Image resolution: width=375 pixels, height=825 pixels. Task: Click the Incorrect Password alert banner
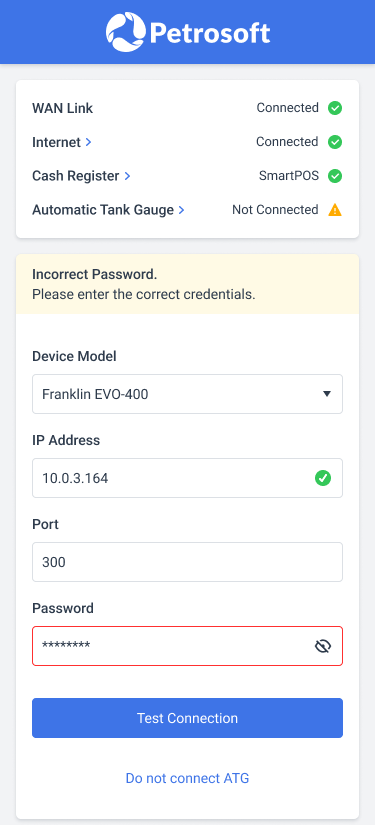[187, 284]
